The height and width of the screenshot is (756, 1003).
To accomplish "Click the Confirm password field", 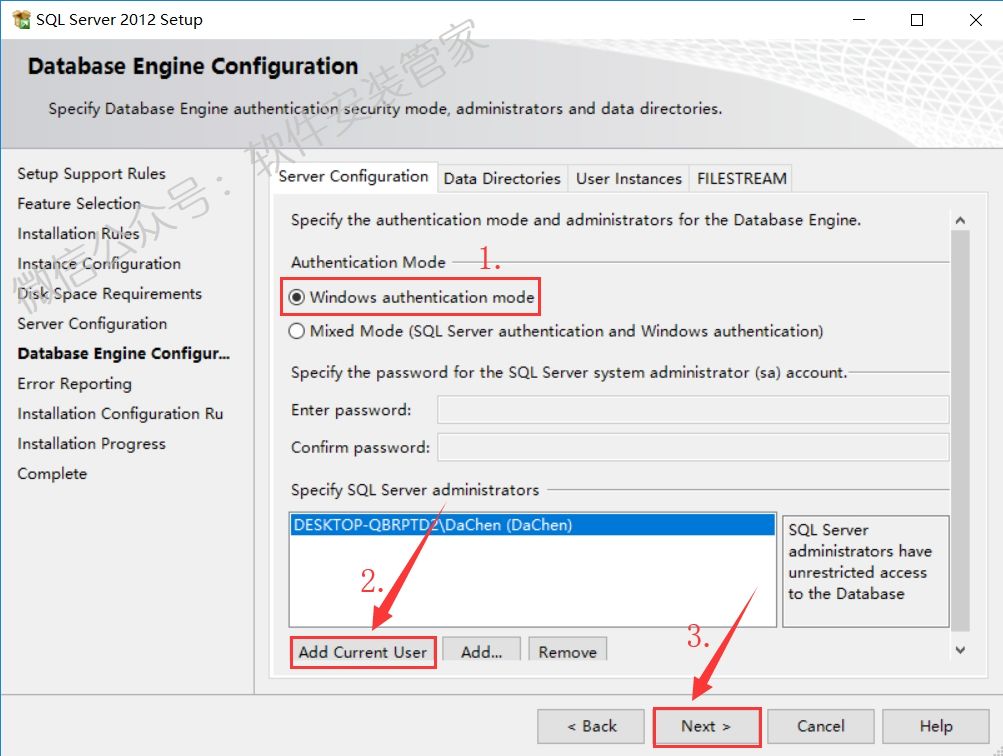I will click(693, 447).
